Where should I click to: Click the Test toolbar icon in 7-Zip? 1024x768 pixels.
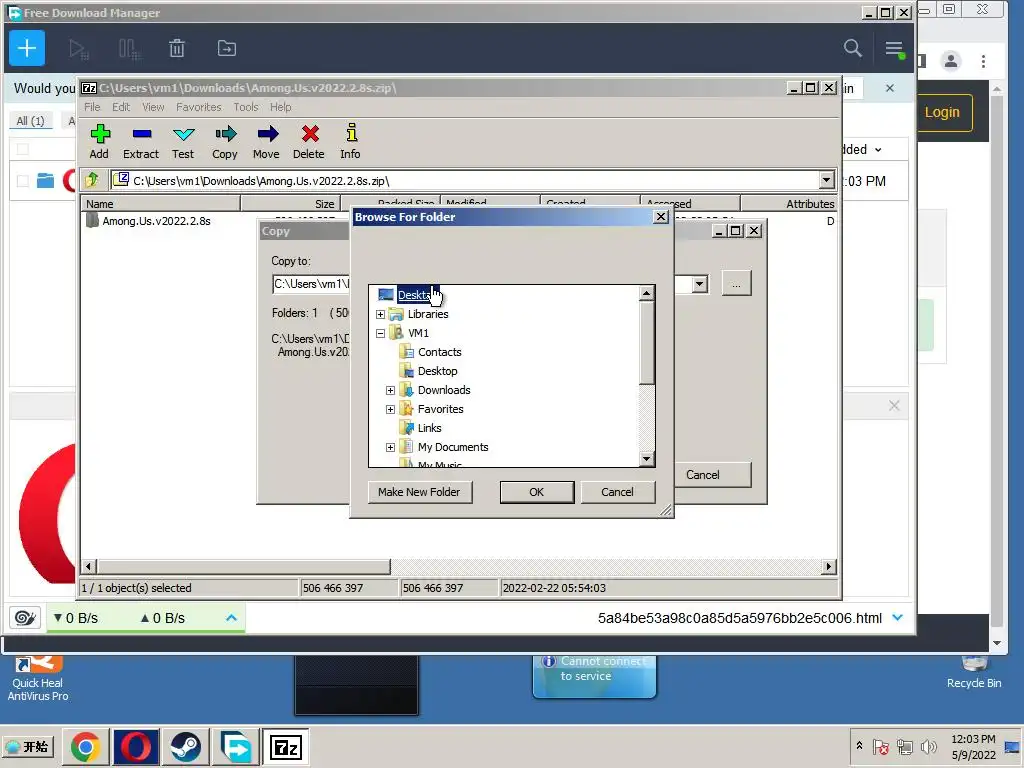tap(184, 142)
